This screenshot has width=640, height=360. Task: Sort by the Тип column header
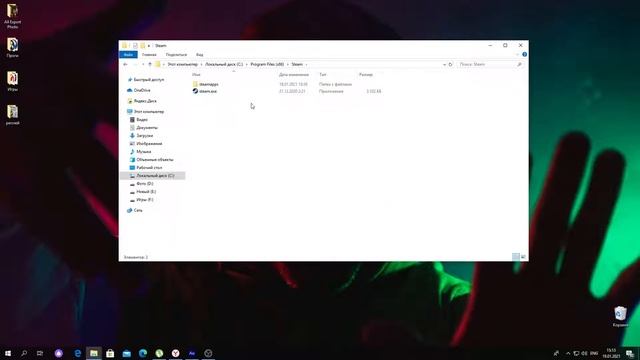tap(322, 75)
